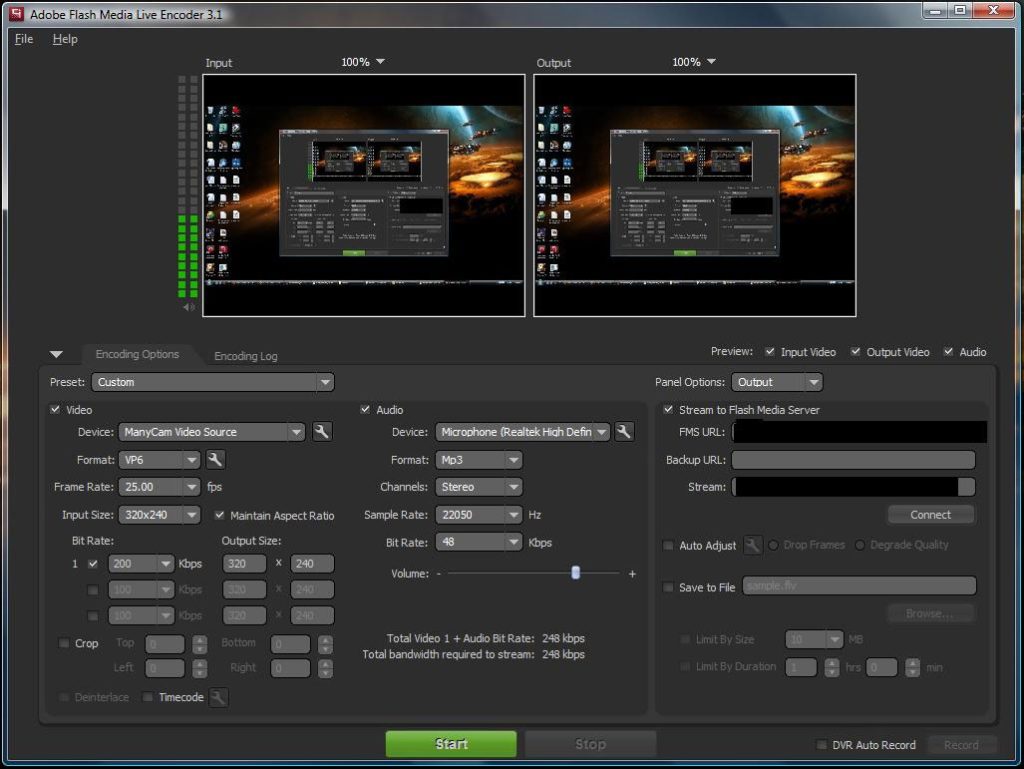Open audio Format Mp3 dropdown
1024x769 pixels.
[x=479, y=460]
